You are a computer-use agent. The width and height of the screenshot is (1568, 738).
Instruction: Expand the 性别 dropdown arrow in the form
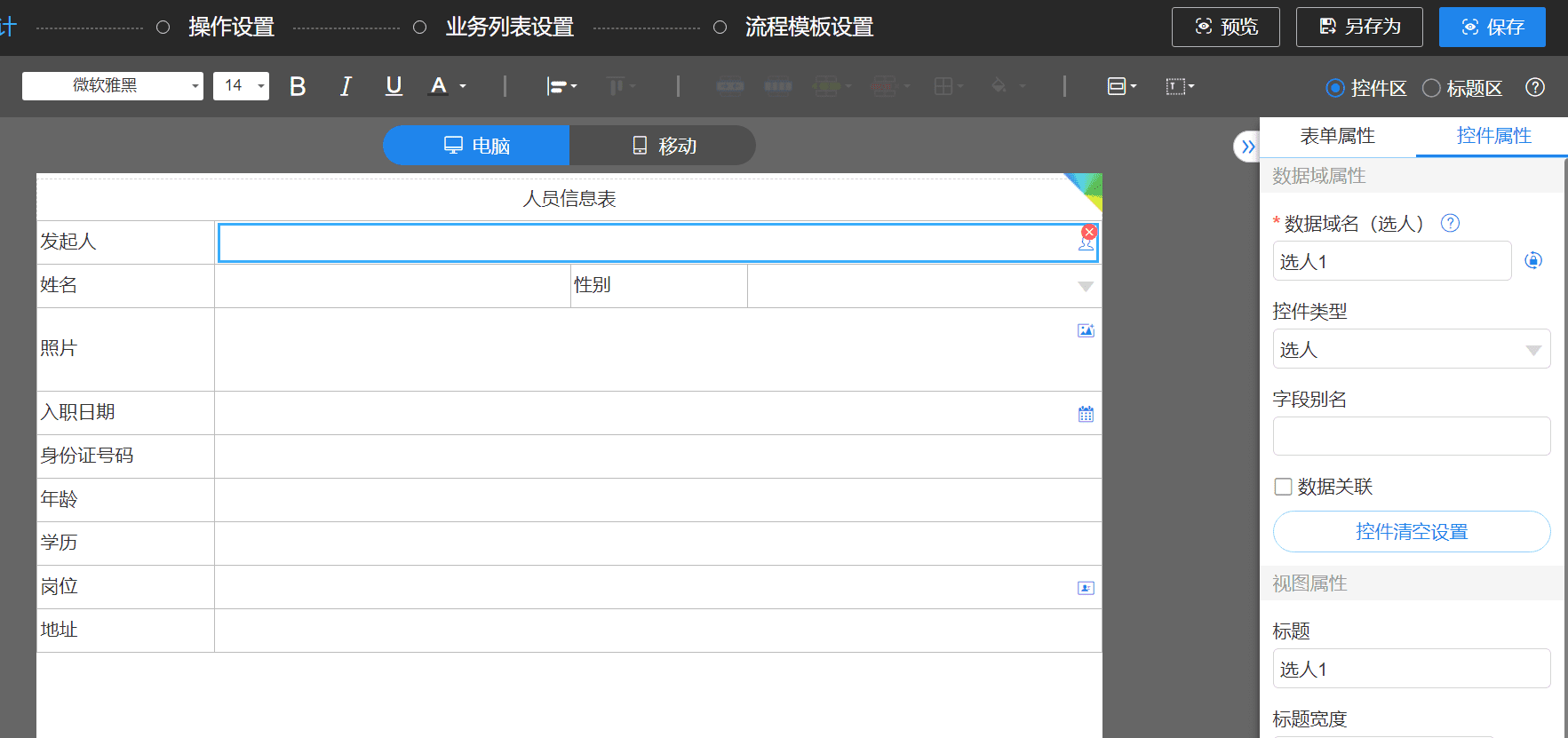pos(1086,286)
